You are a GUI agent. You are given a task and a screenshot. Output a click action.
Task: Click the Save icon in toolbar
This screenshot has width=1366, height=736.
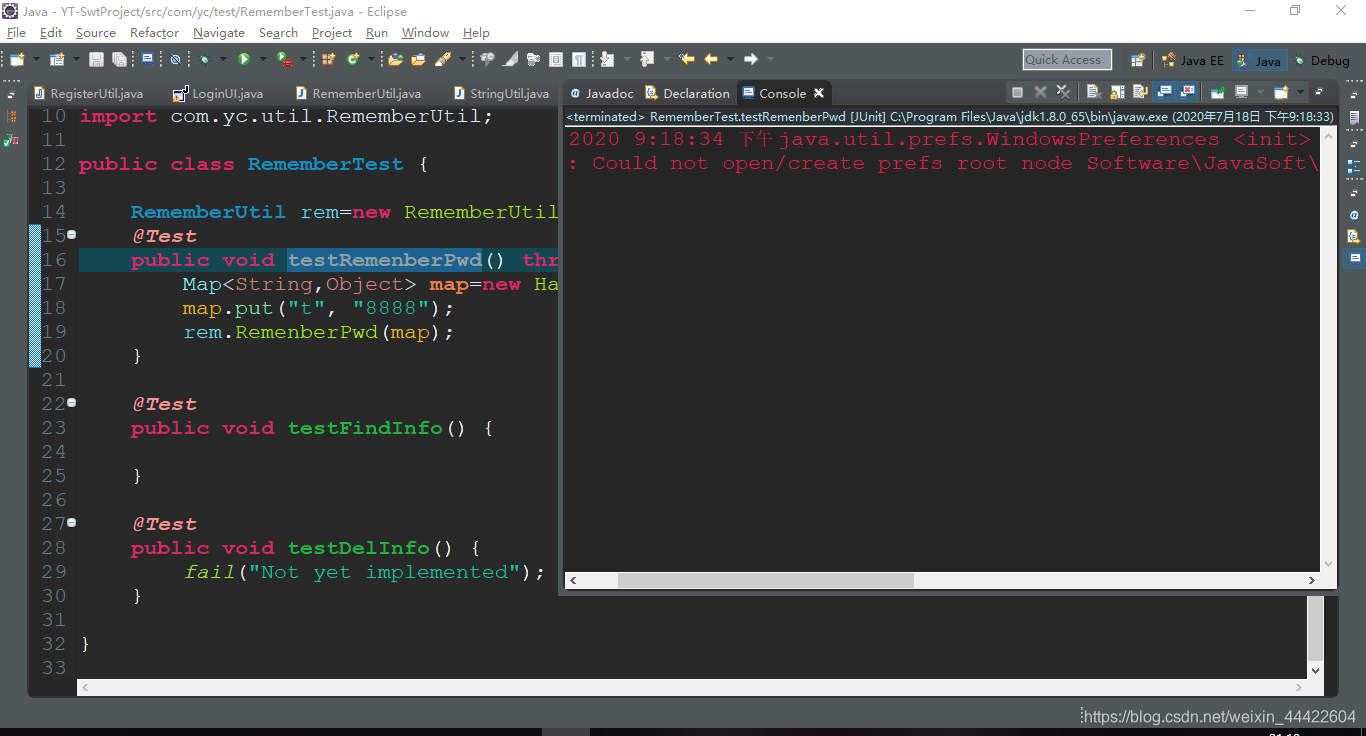(96, 59)
